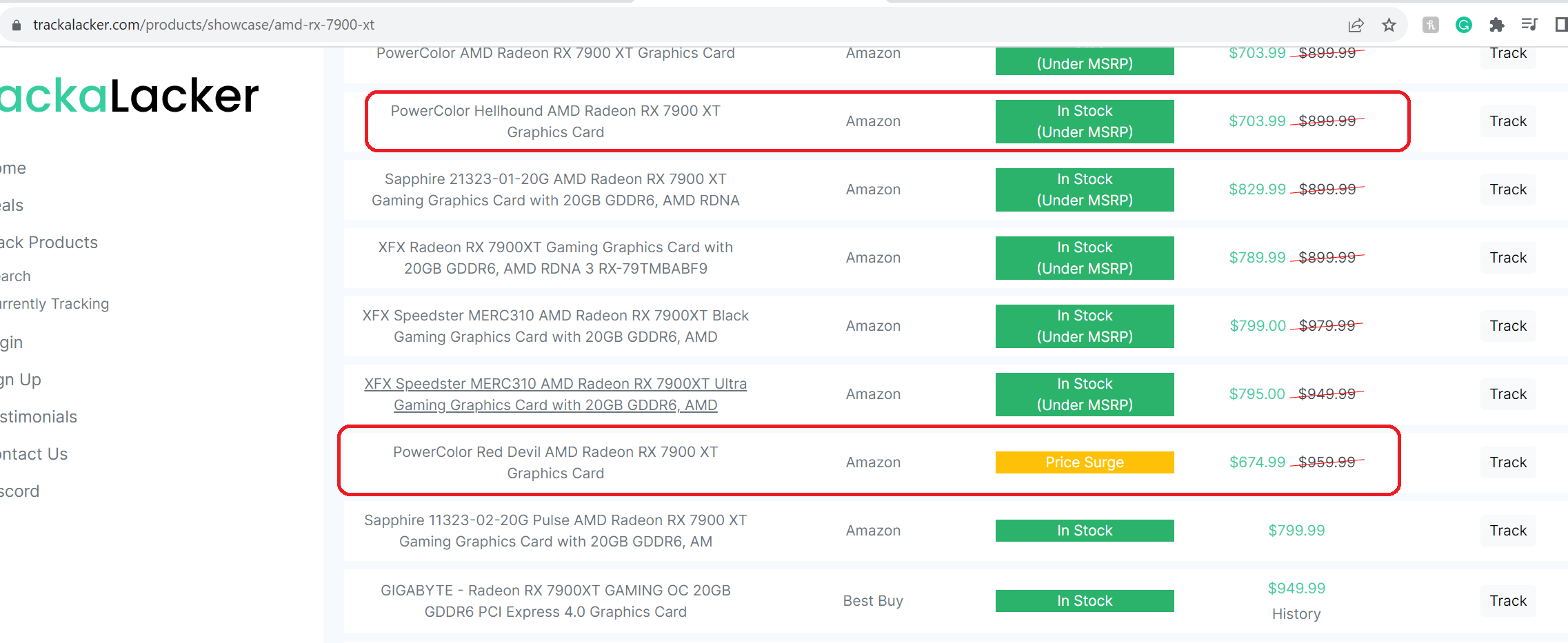Open the media controls playlist icon
The height and width of the screenshot is (643, 1568).
coord(1529,25)
